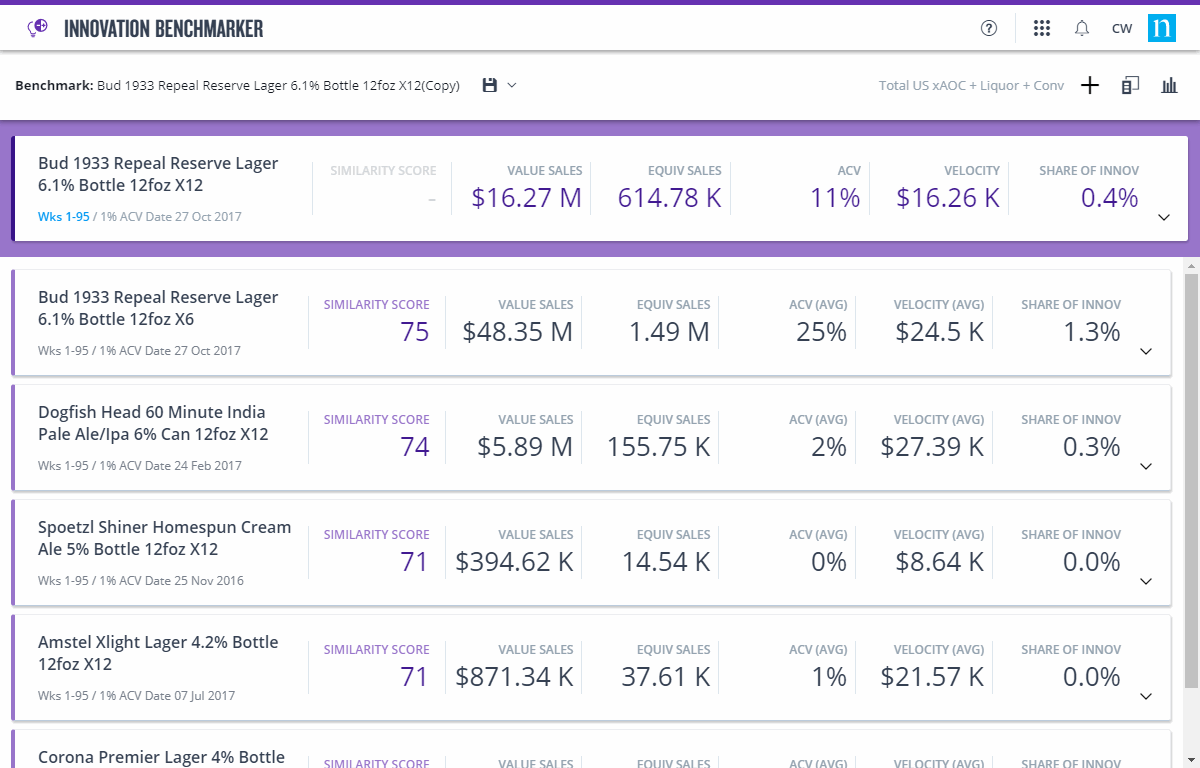Expand the Spoetzl Shiner Homespun card

[1146, 581]
